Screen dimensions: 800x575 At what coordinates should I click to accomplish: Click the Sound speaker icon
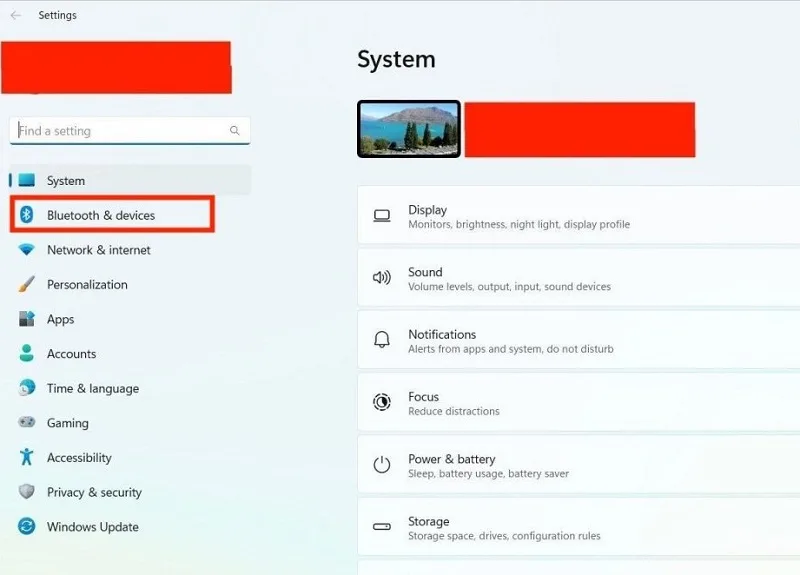click(x=382, y=278)
